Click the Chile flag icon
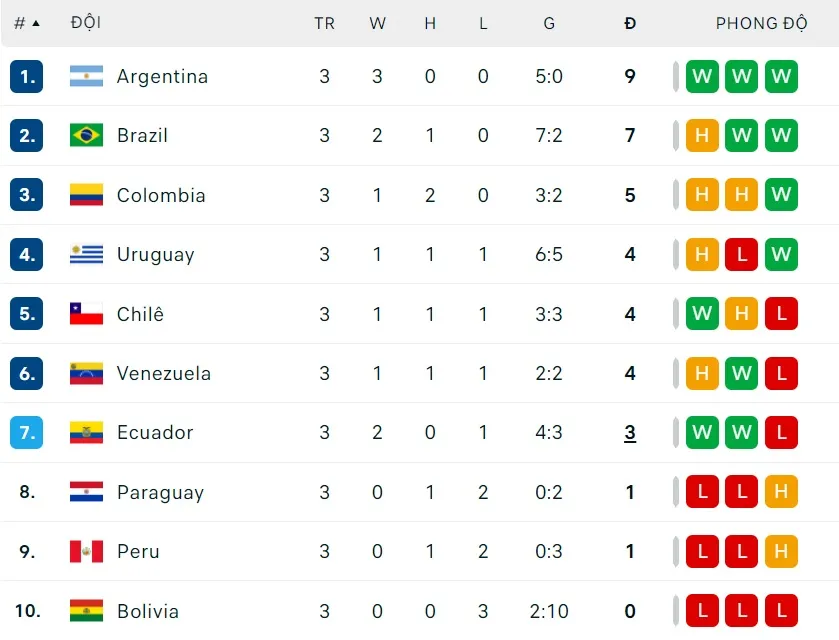 pyautogui.click(x=86, y=314)
